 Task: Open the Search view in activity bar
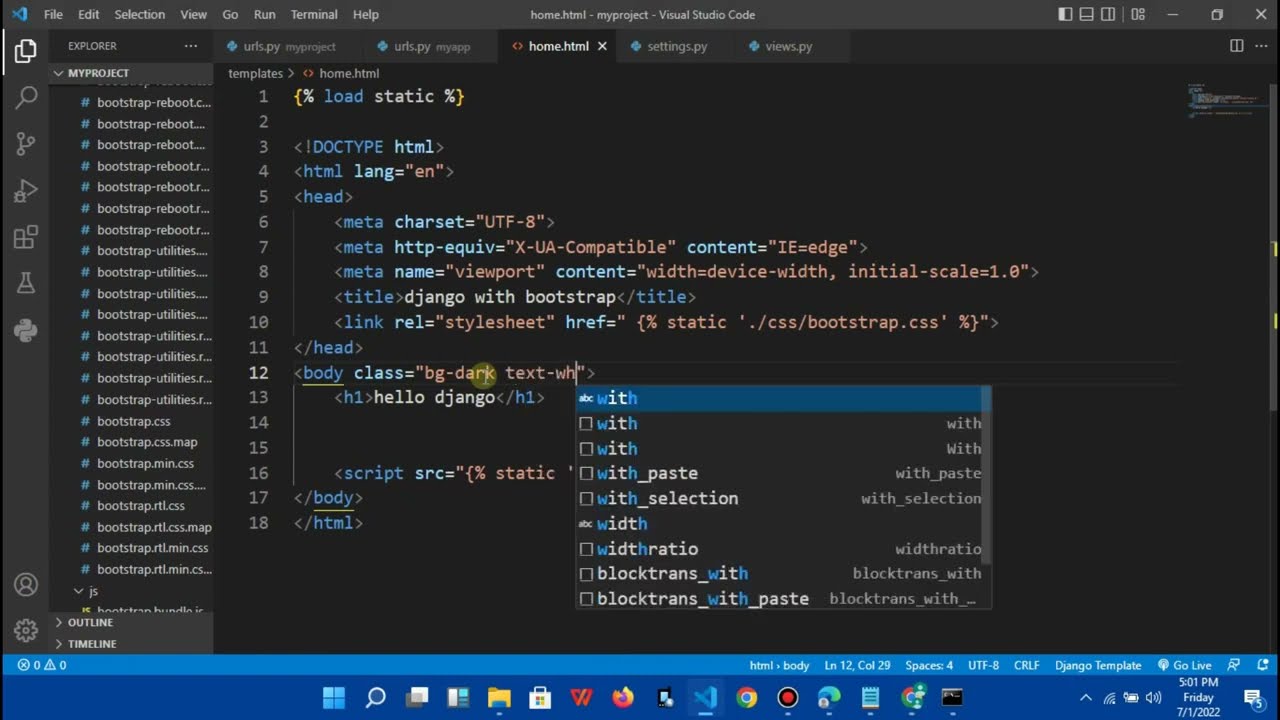[26, 97]
